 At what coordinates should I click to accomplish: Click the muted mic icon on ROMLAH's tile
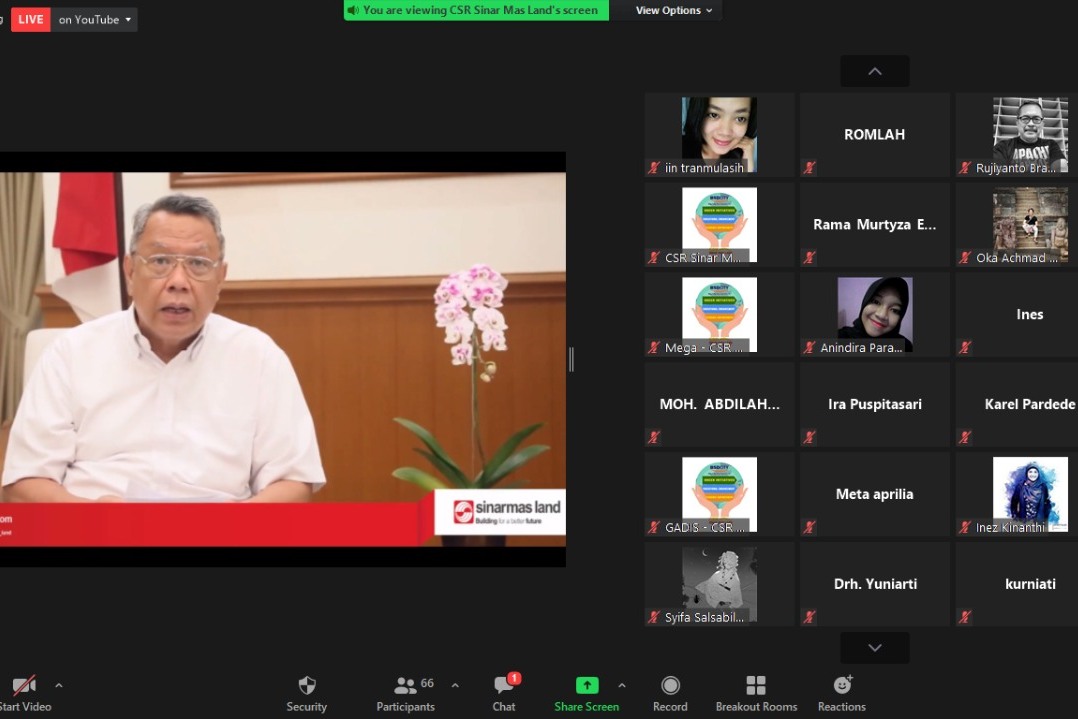pyautogui.click(x=810, y=168)
